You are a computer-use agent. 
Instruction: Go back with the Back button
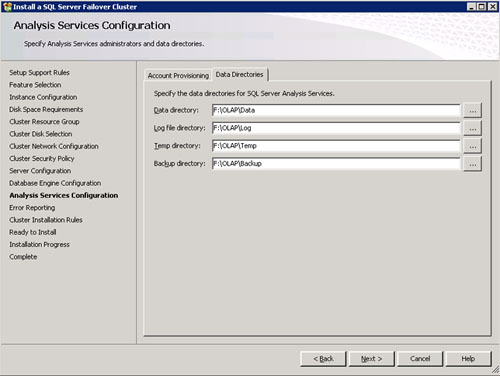tap(323, 359)
